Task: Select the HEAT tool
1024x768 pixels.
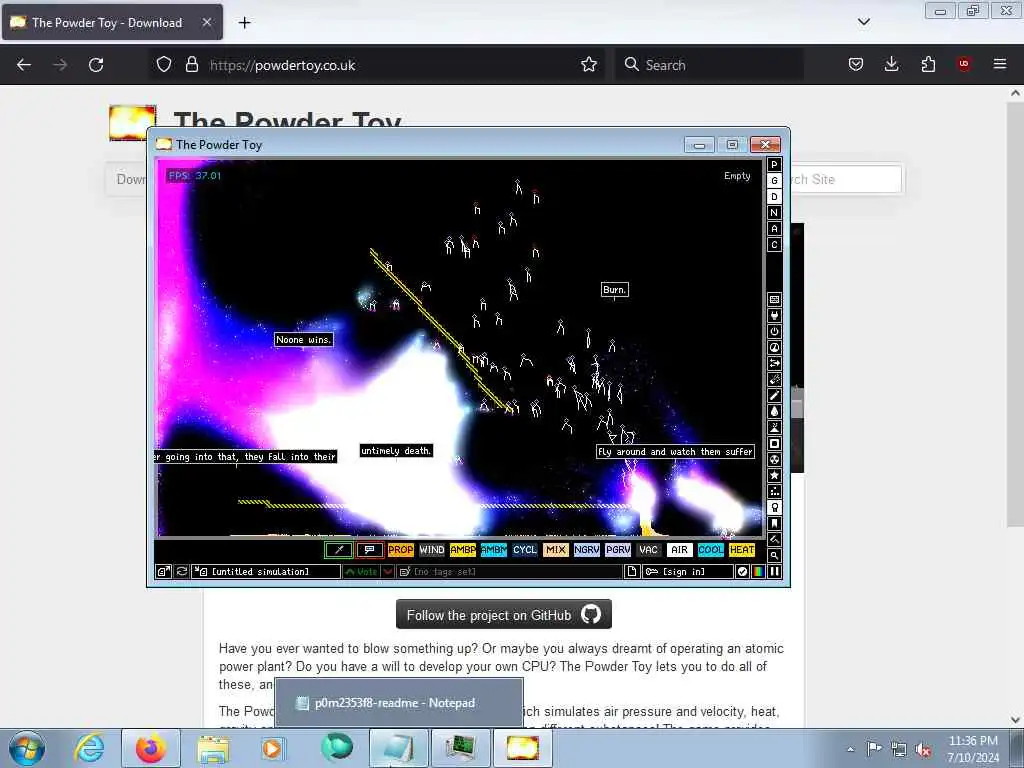Action: coord(742,550)
